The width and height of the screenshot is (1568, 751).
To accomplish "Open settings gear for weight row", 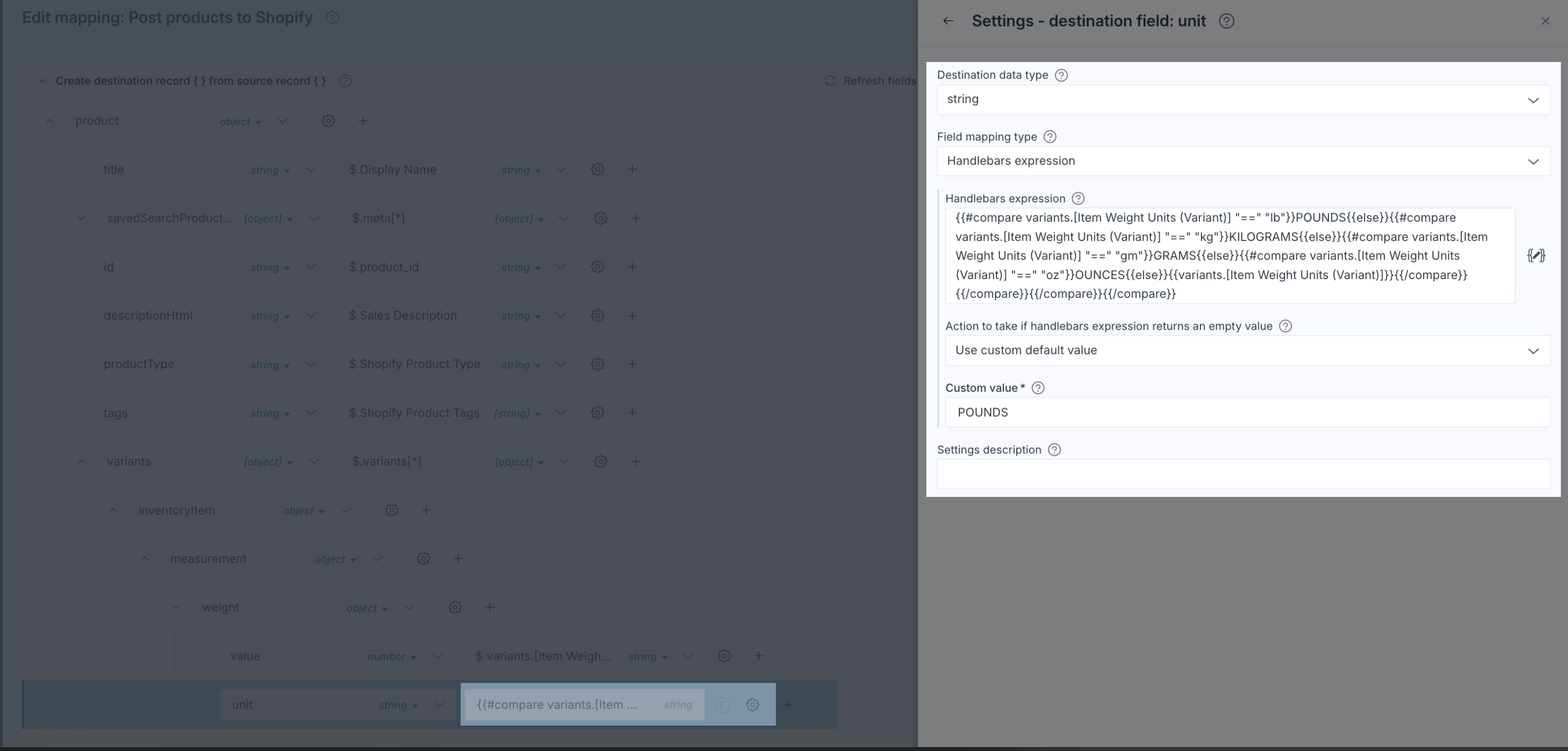I will point(456,608).
